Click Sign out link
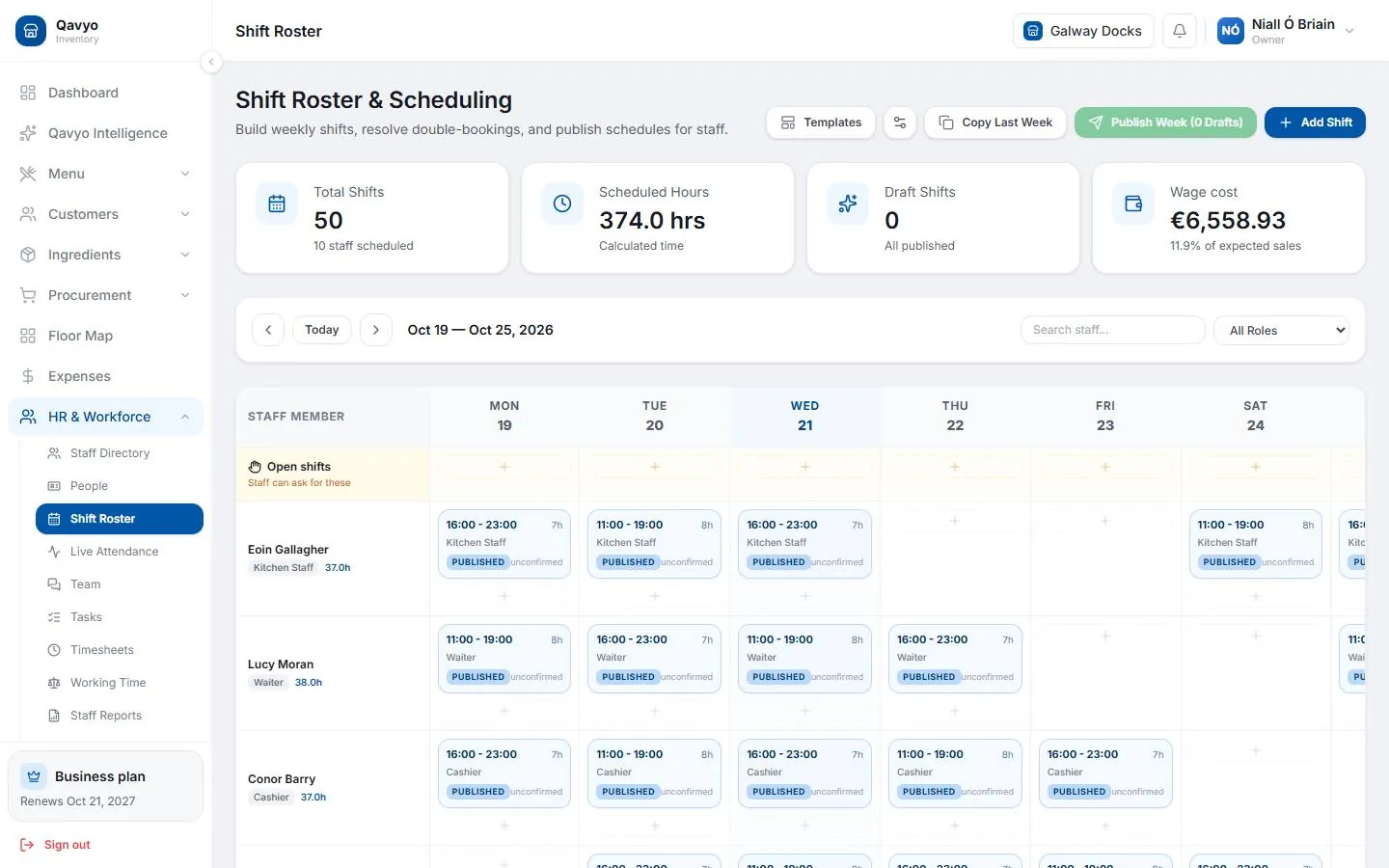Screen dimensions: 1389x868 [56, 845]
